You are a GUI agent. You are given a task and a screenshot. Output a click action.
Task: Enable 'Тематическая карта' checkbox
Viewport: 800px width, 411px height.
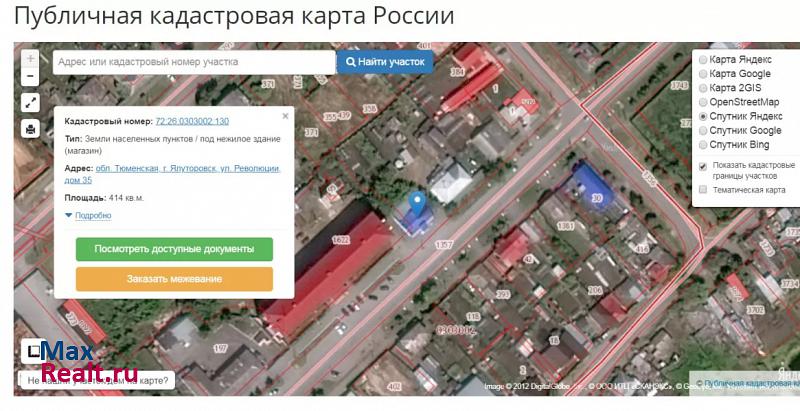click(703, 190)
